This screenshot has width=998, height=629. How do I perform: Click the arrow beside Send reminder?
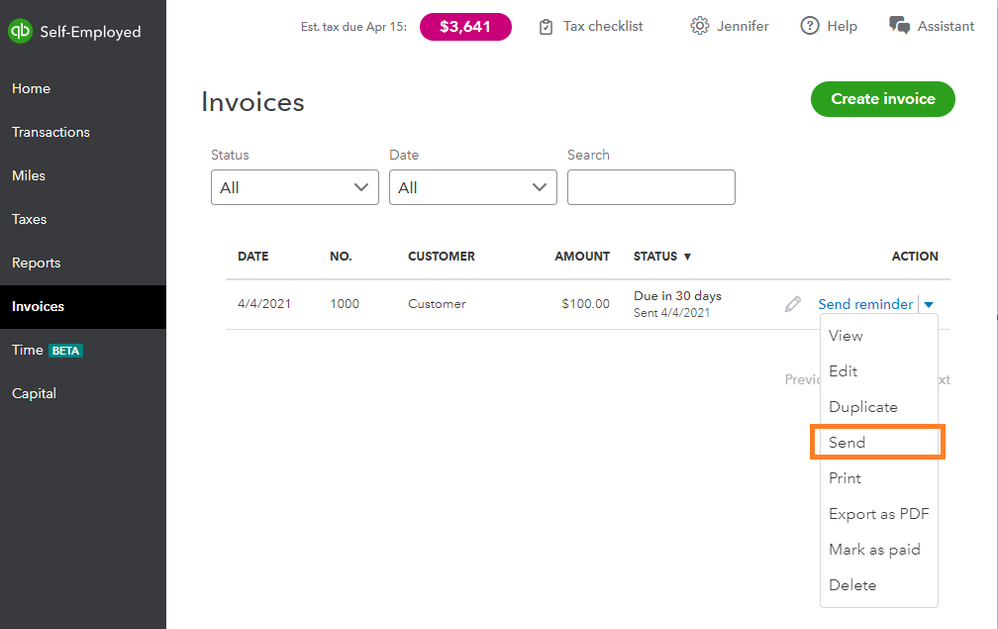(x=929, y=304)
